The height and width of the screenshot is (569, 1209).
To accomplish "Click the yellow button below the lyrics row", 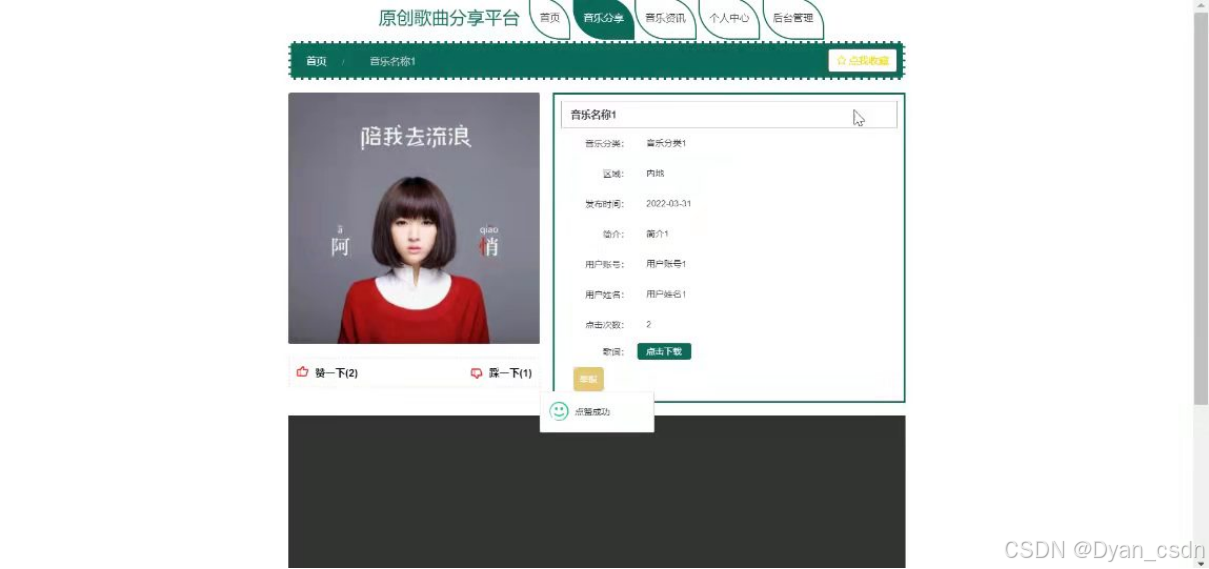I will pos(588,379).
